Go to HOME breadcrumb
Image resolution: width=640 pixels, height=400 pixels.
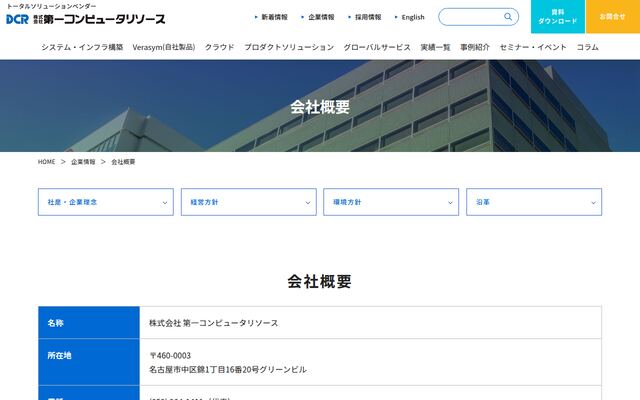pyautogui.click(x=47, y=162)
